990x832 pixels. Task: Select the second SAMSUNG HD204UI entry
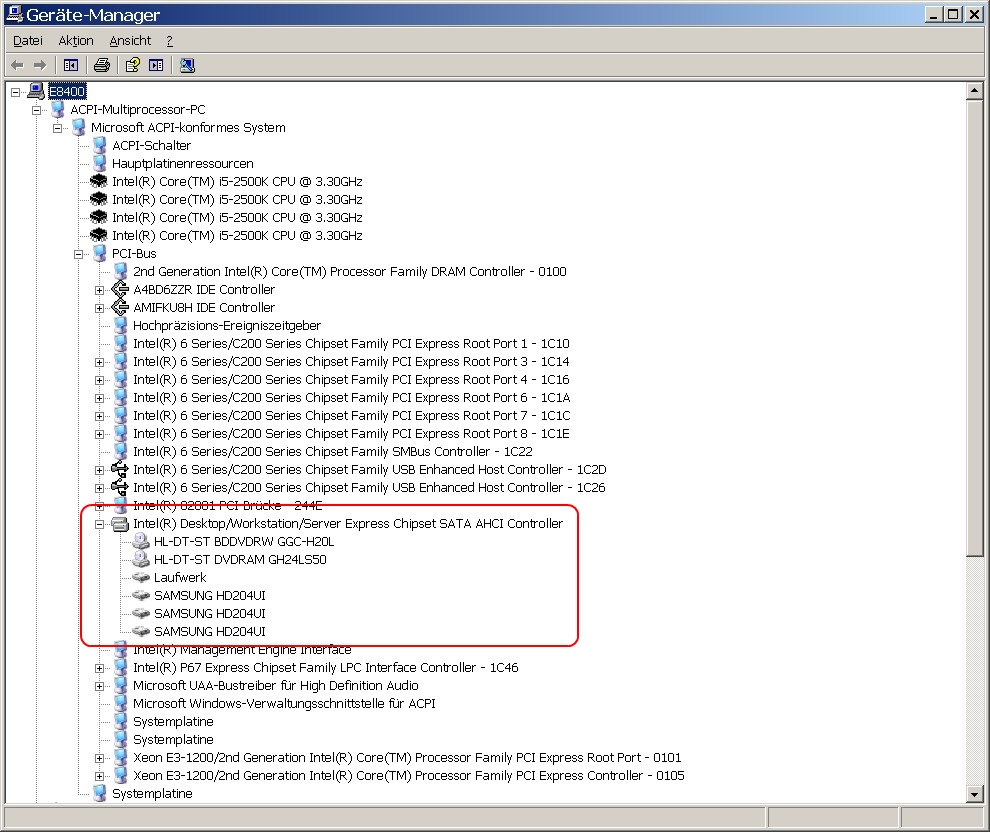click(210, 614)
